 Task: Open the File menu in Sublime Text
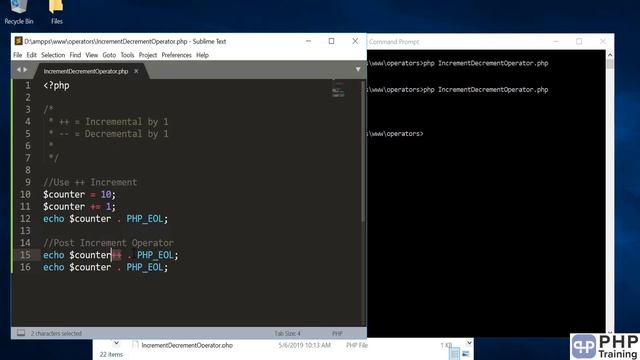(18, 55)
